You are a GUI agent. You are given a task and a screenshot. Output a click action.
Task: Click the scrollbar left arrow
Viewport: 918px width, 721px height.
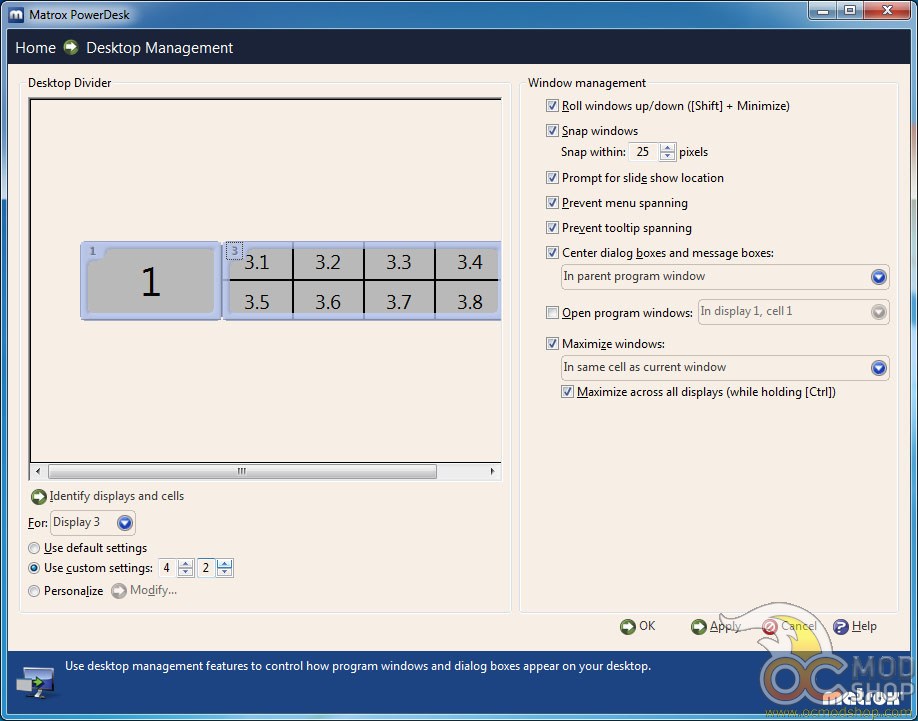point(38,471)
